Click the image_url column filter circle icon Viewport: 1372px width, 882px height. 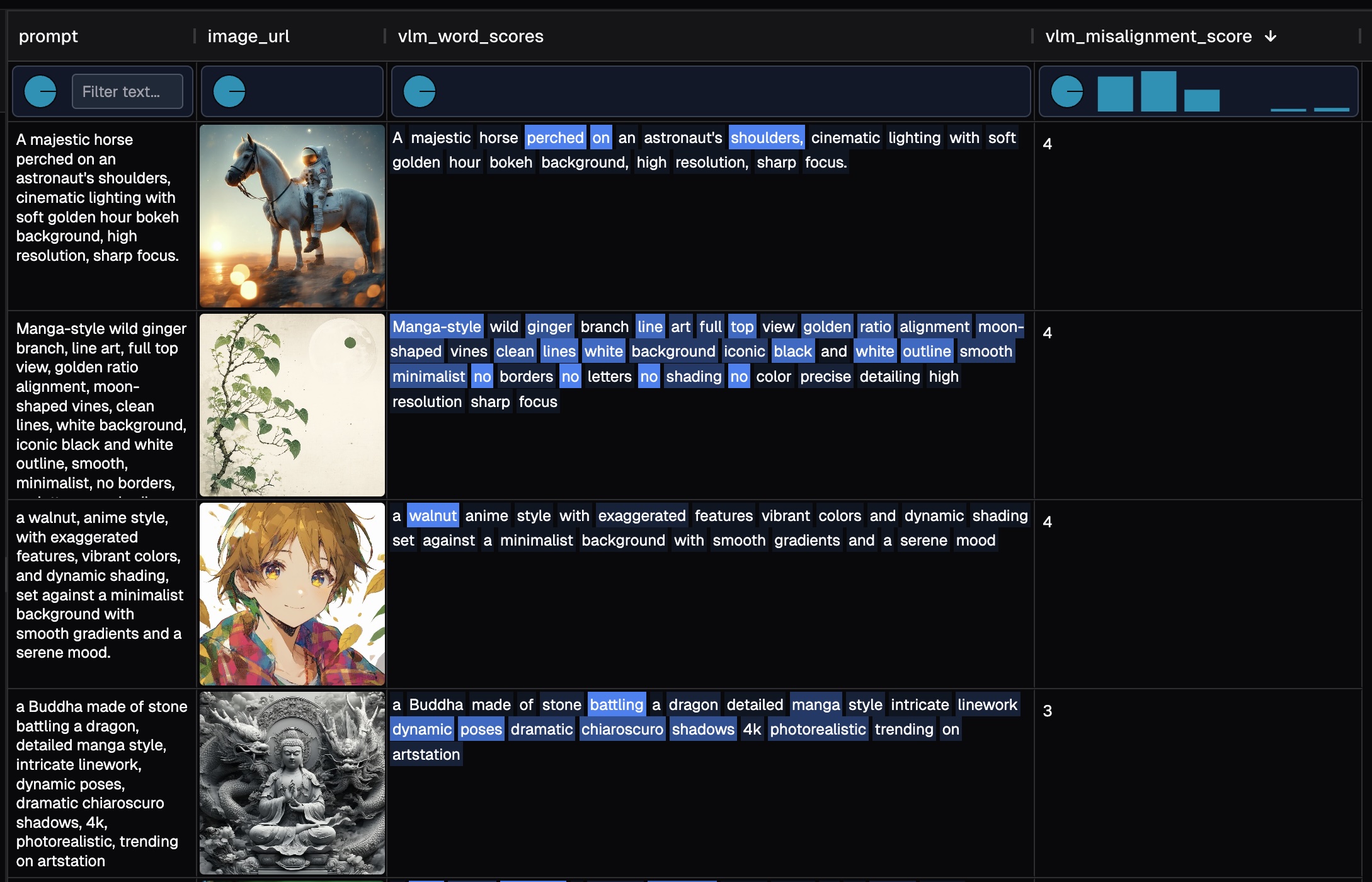[x=229, y=91]
